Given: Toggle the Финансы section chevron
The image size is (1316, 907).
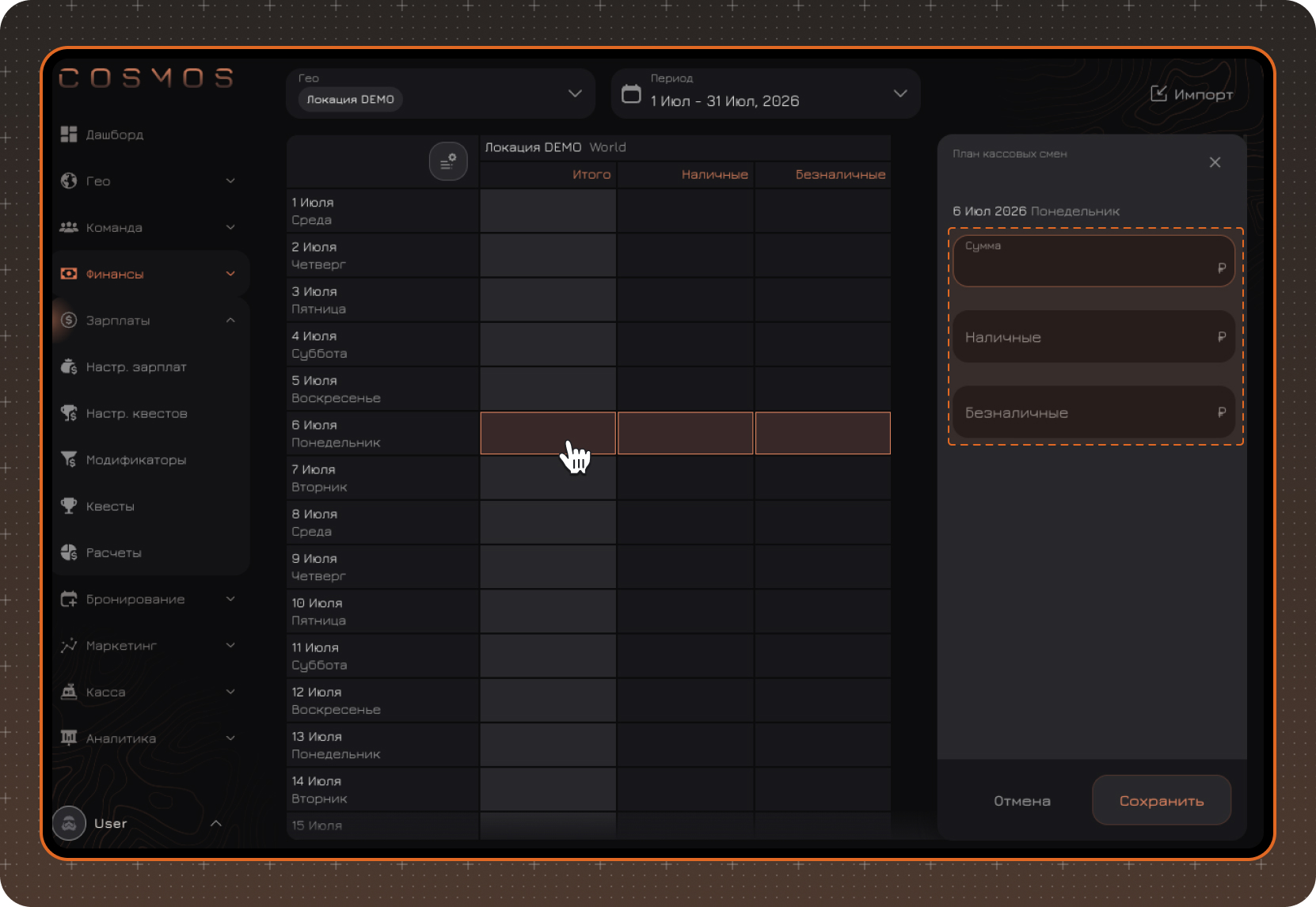Looking at the screenshot, I should tap(230, 274).
